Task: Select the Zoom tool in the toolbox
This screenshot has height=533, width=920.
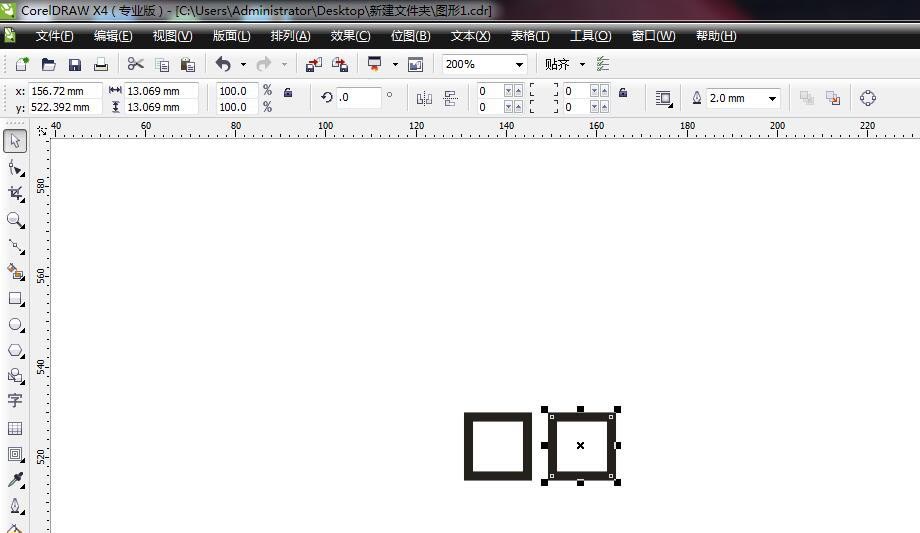Action: point(15,220)
